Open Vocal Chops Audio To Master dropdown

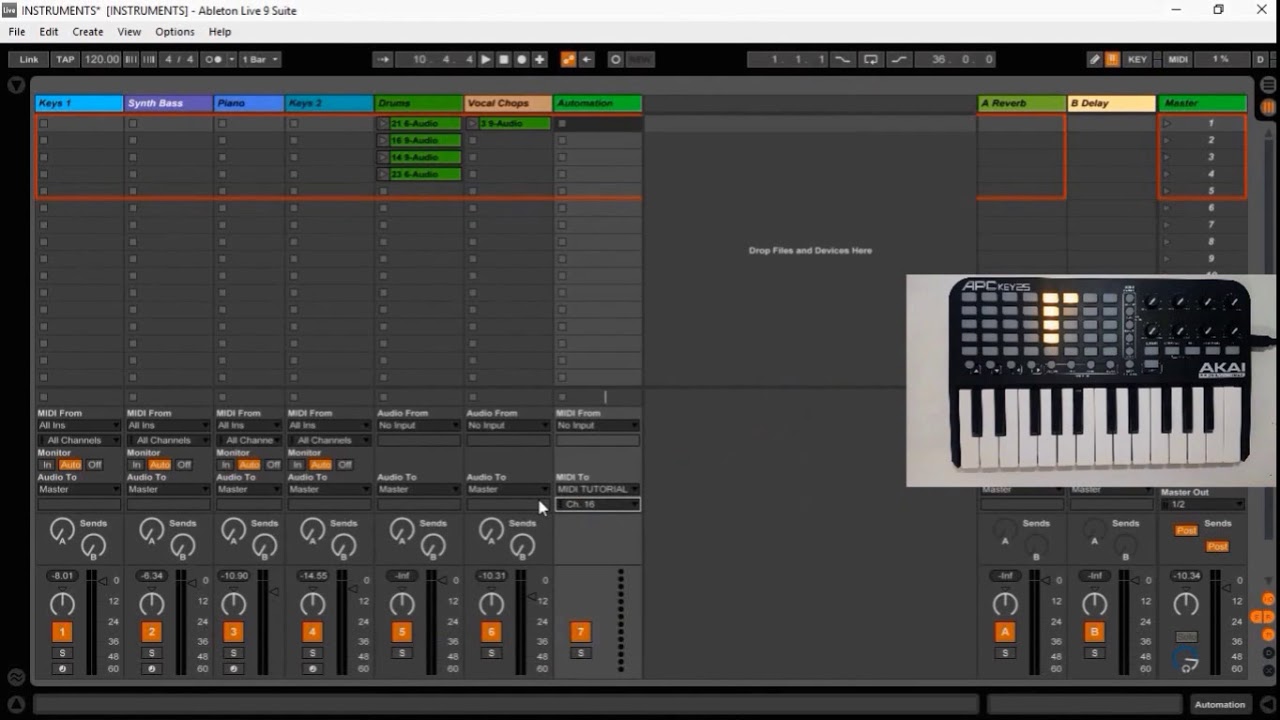(x=508, y=490)
